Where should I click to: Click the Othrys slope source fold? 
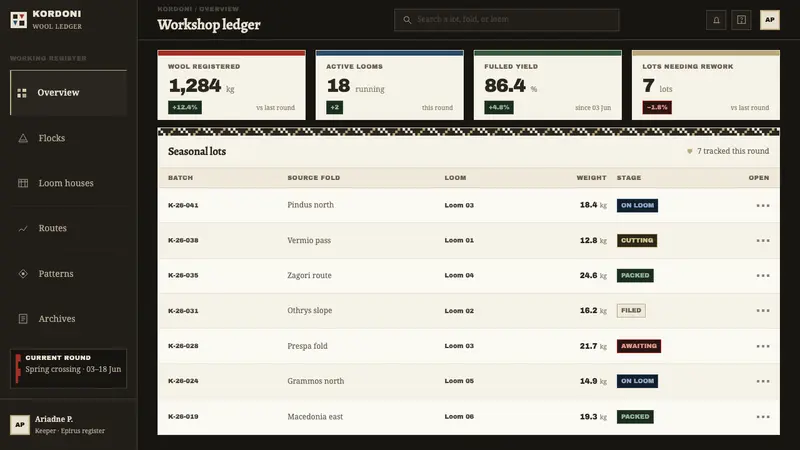[310, 311]
